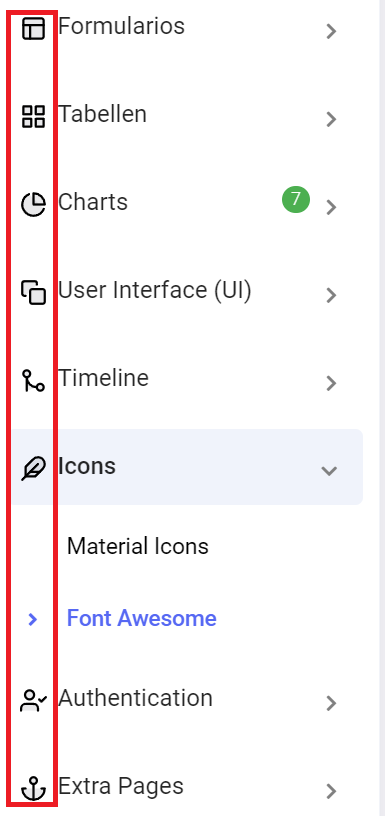Expand the User Interface (UI) chevron

click(x=330, y=296)
